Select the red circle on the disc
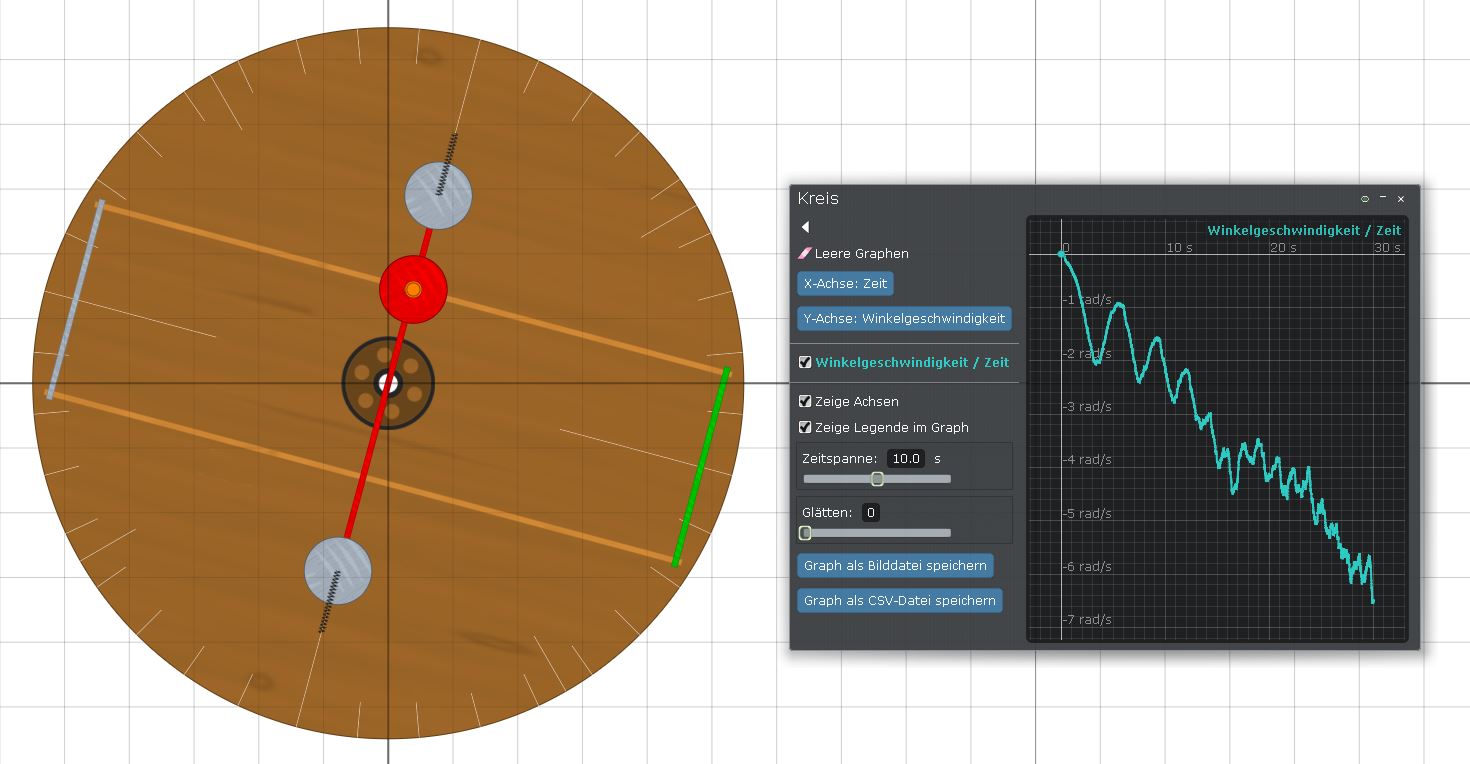The image size is (1470, 764). (413, 289)
